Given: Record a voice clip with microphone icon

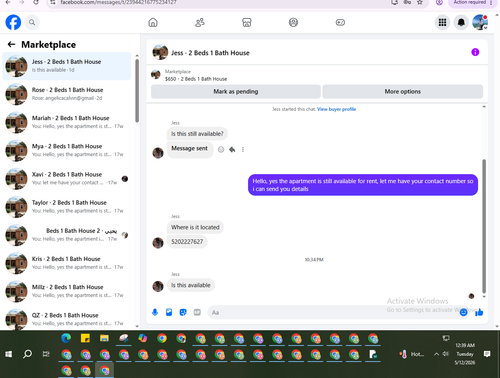Looking at the screenshot, I should [x=155, y=312].
